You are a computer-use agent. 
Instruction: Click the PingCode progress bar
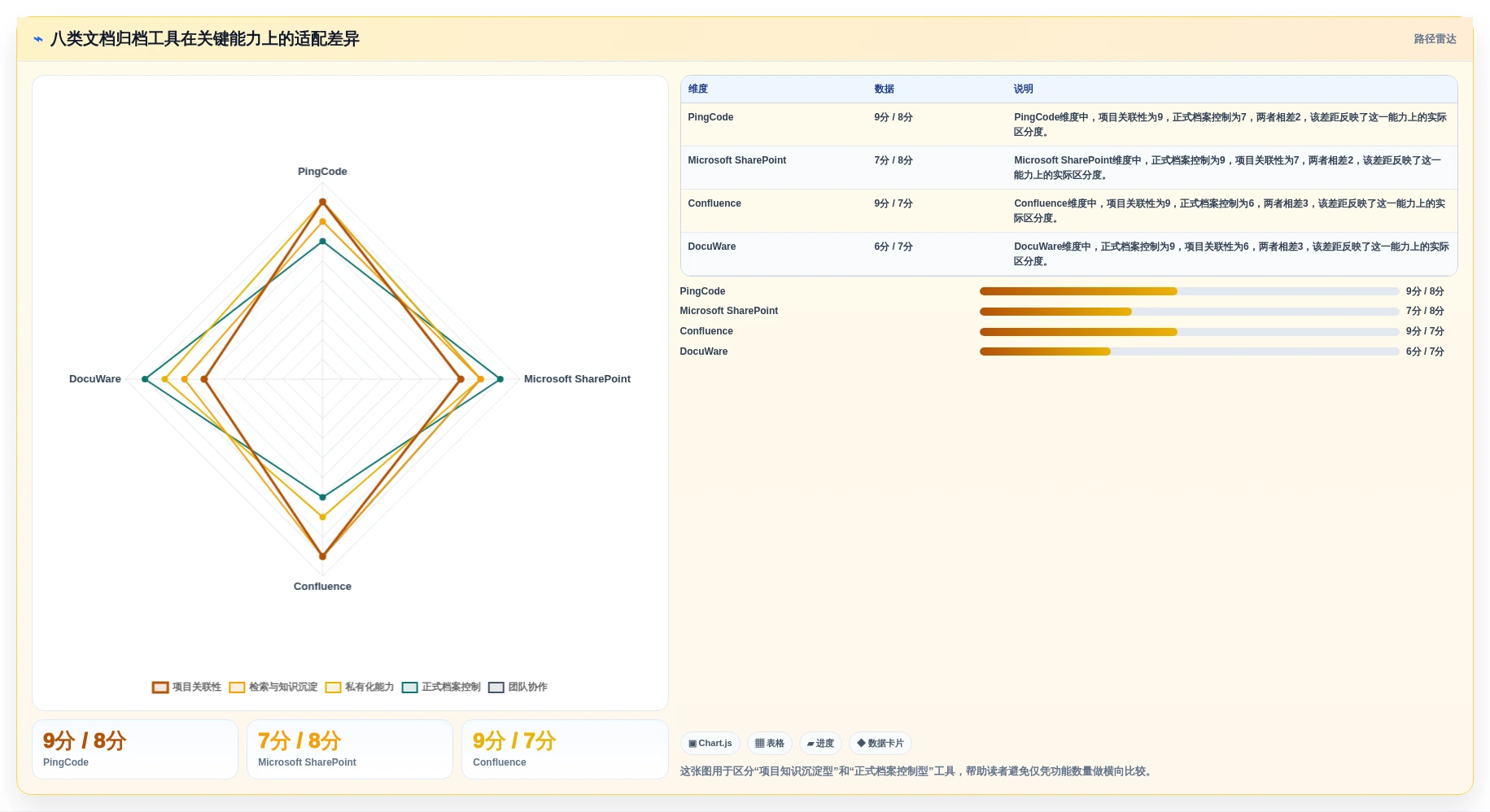(1189, 291)
